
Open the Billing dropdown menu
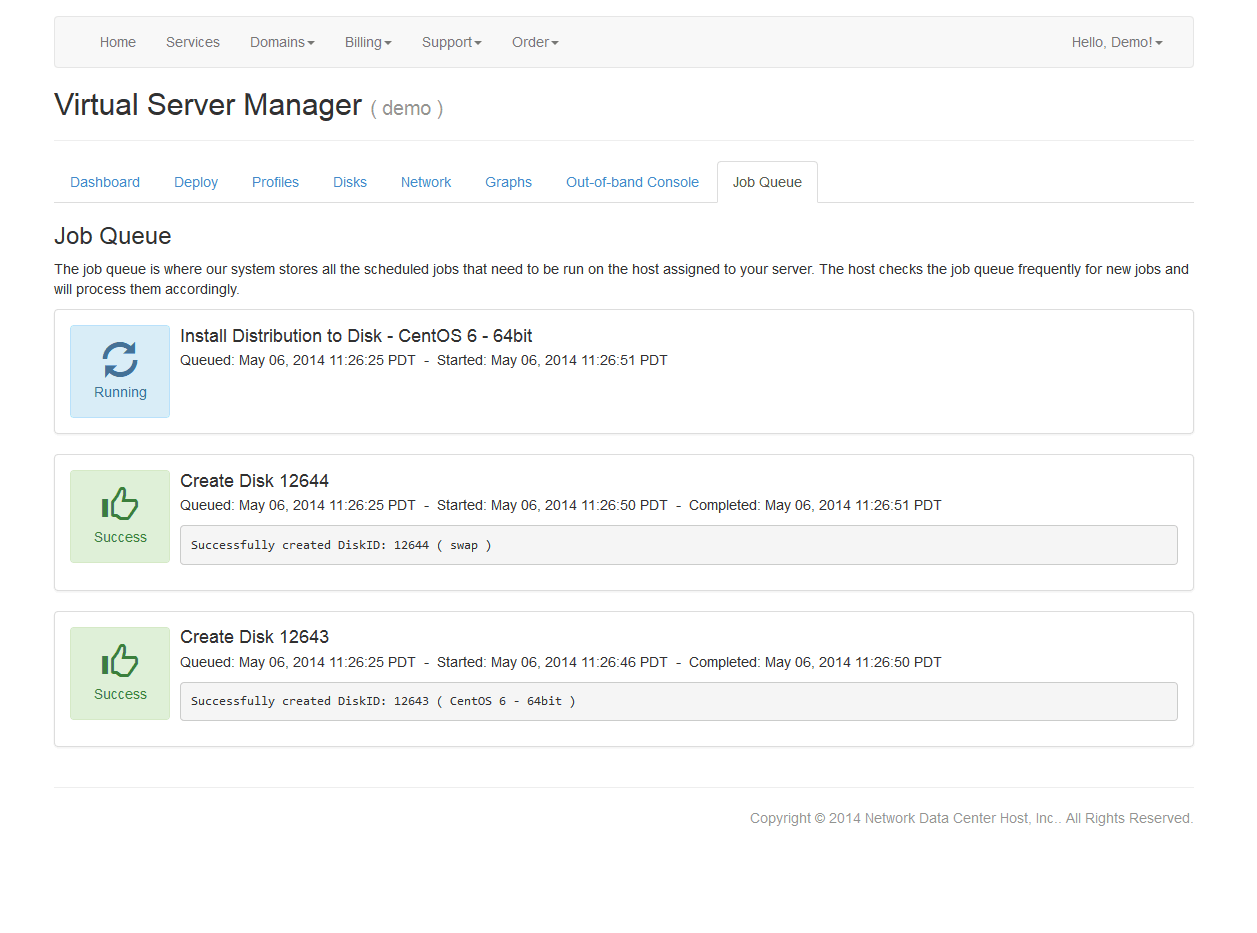point(368,42)
